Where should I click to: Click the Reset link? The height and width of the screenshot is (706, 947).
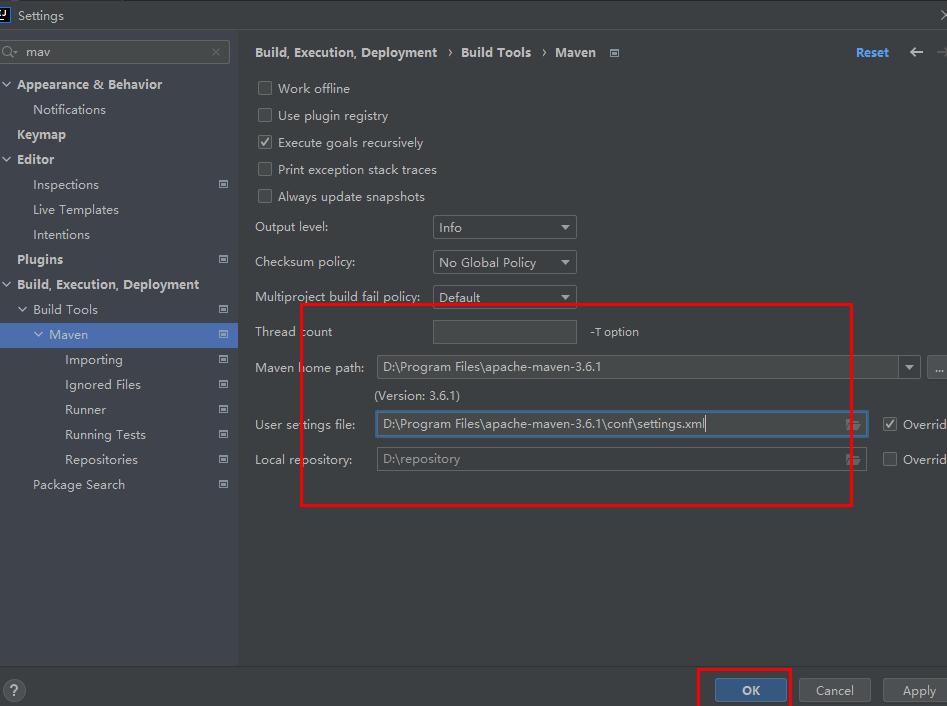(x=872, y=53)
